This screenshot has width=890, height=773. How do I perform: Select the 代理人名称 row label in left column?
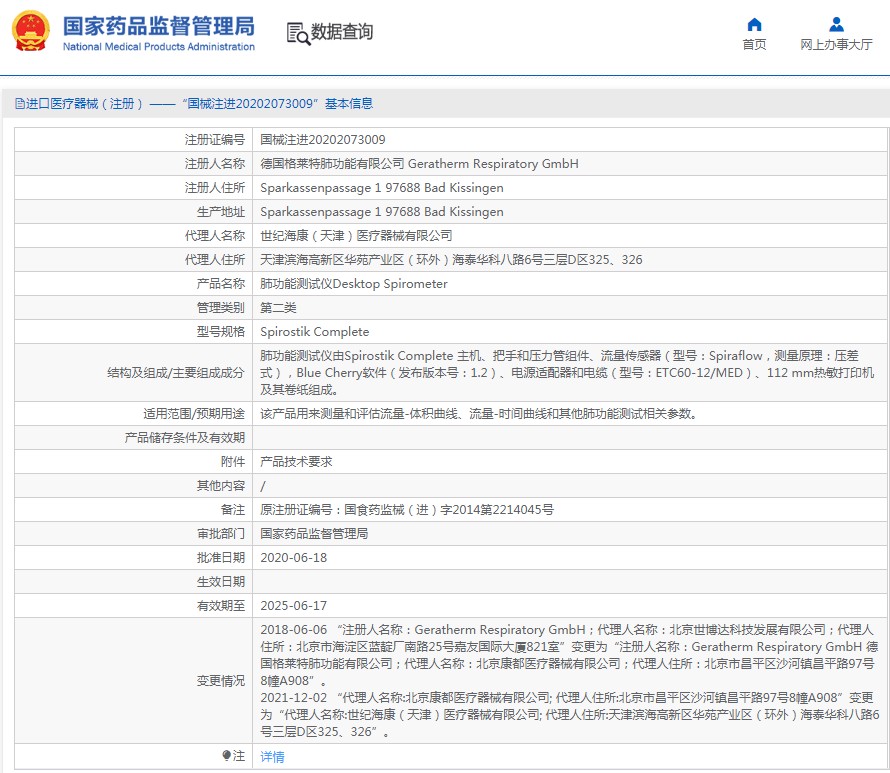tap(215, 236)
